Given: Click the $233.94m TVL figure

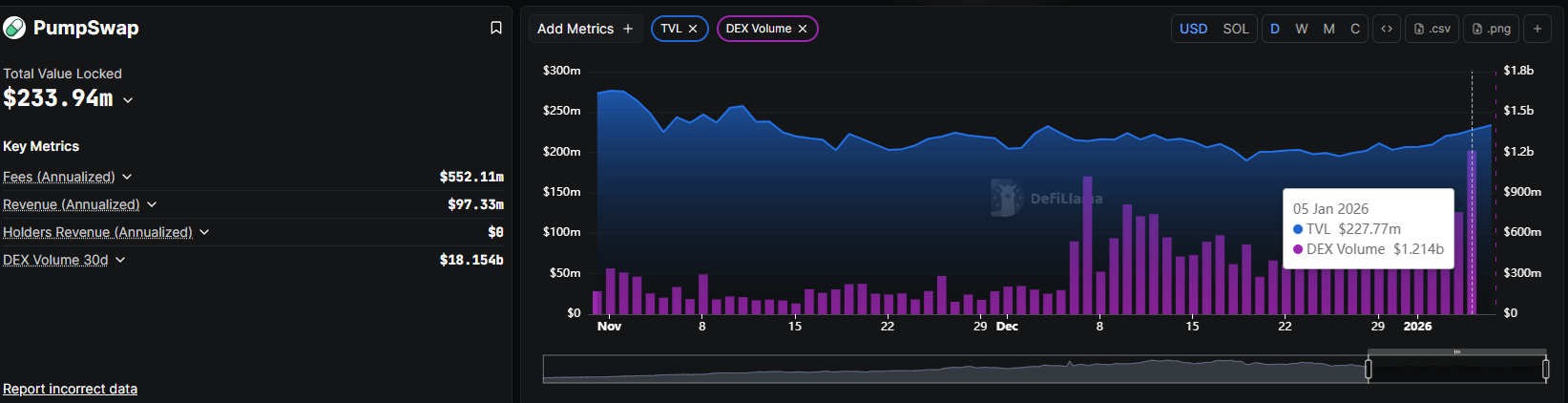Looking at the screenshot, I should tap(58, 98).
